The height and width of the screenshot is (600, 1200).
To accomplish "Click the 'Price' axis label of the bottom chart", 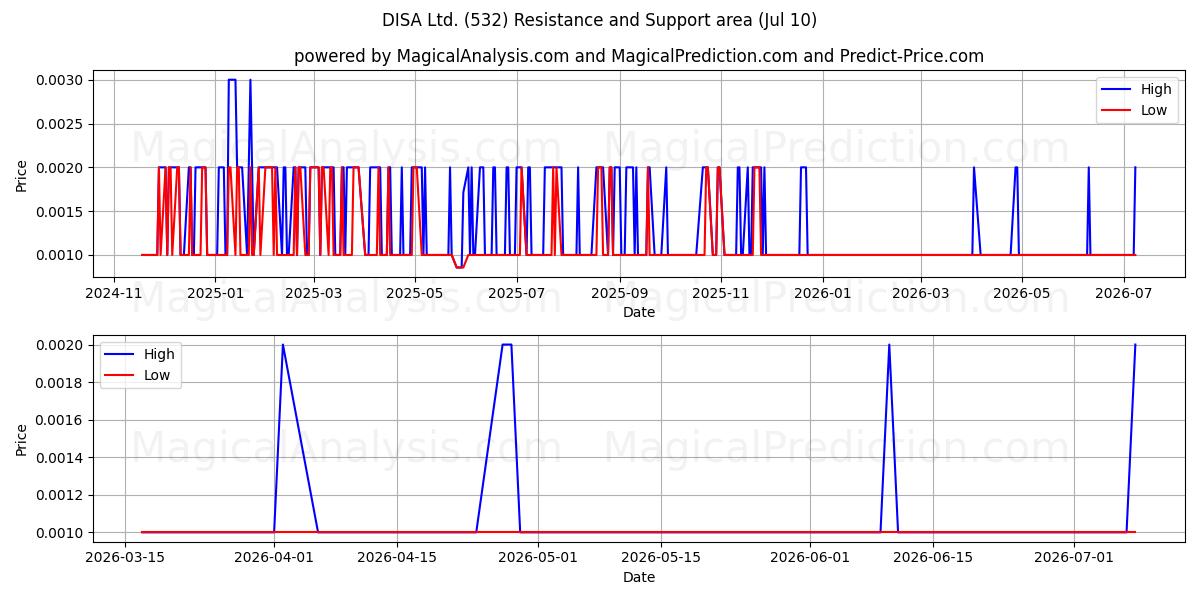I will (x=22, y=439).
